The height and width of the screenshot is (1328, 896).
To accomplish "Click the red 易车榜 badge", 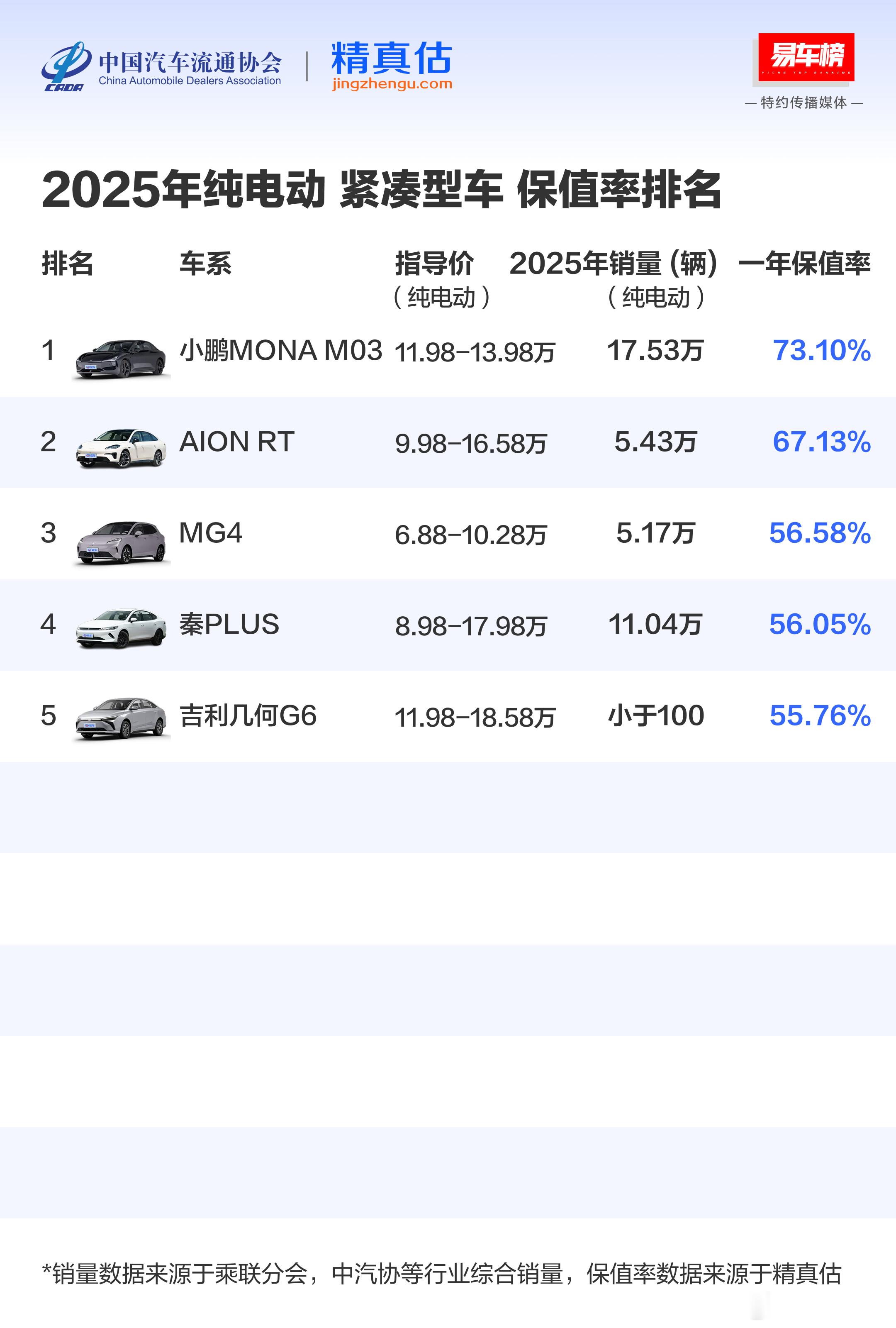I will pos(806,56).
